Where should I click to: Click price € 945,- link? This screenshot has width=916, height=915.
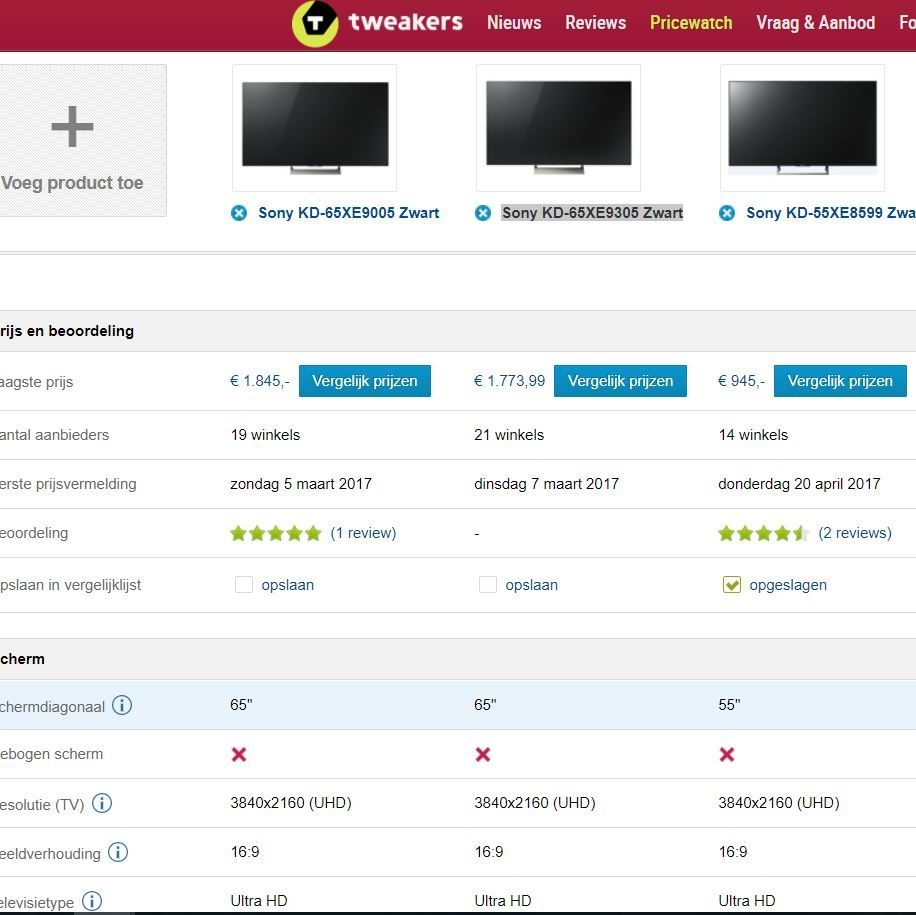(741, 381)
